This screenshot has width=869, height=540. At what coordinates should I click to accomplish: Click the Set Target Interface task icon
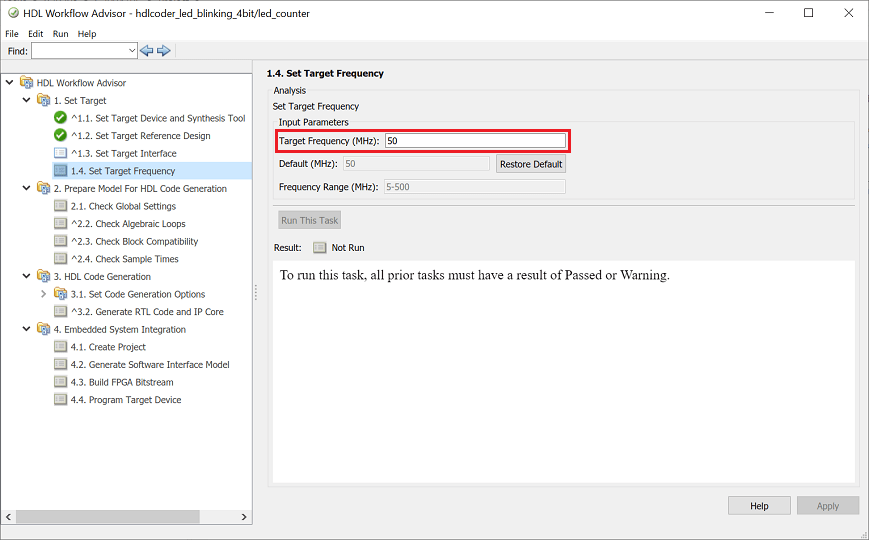(60, 153)
